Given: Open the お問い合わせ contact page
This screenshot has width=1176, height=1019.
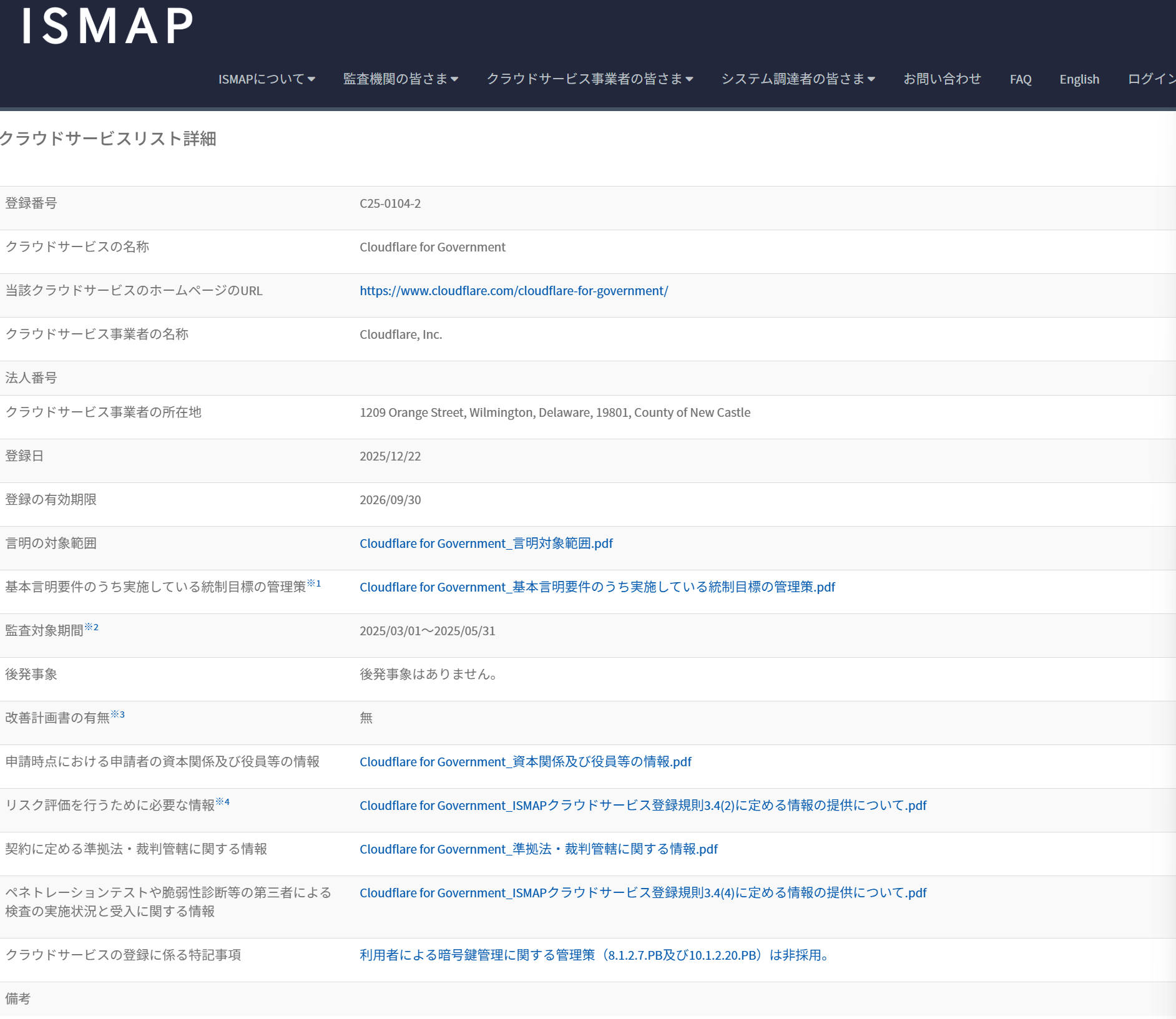Looking at the screenshot, I should [942, 79].
